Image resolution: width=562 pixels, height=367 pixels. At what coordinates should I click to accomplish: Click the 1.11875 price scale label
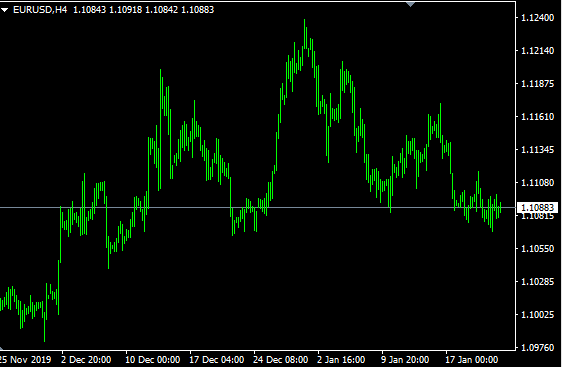[537, 84]
